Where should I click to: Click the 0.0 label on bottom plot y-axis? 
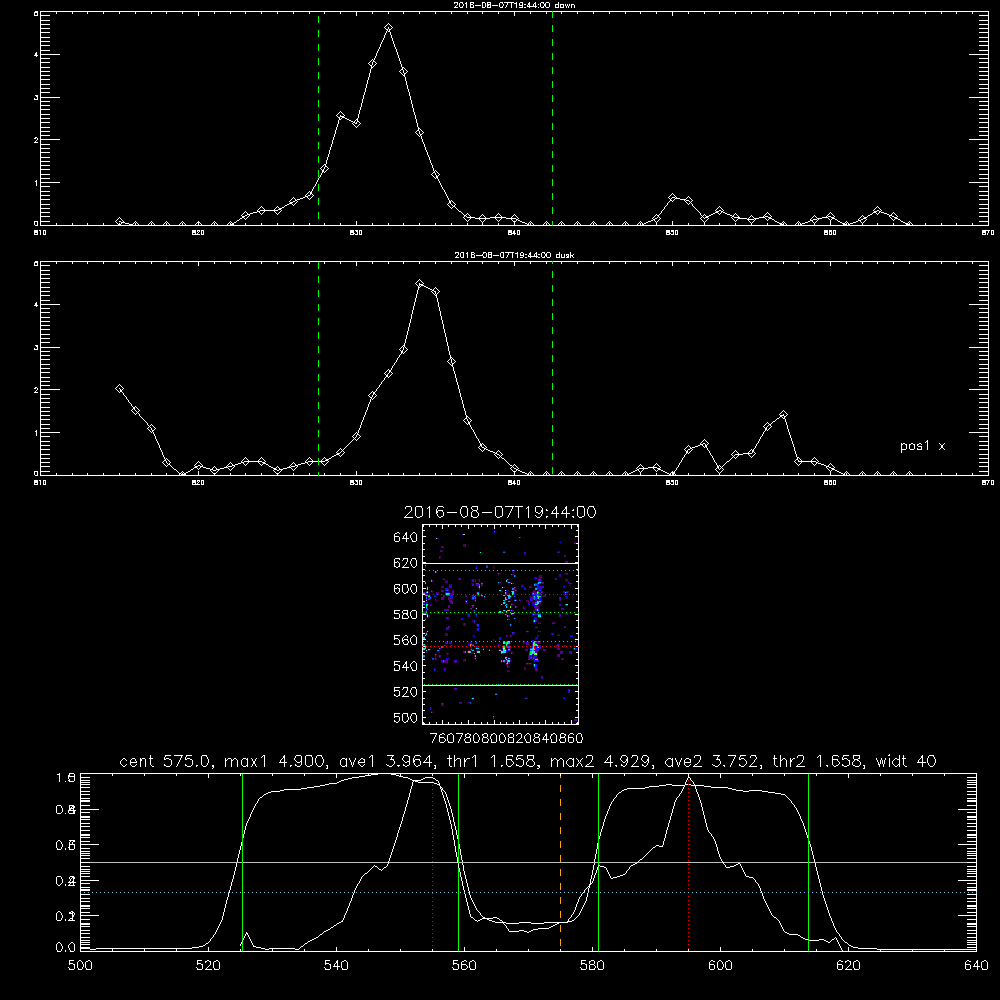click(x=66, y=948)
